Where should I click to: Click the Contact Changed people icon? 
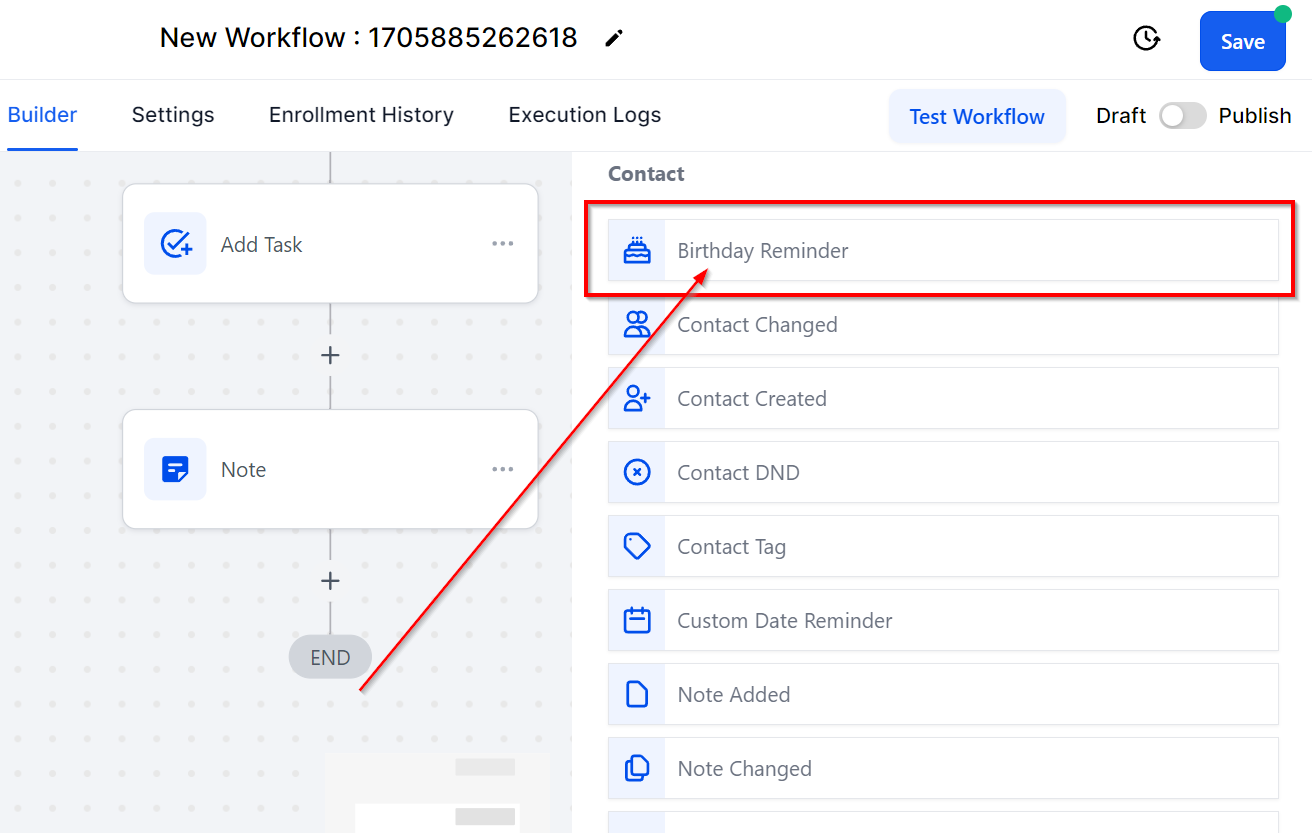point(637,324)
